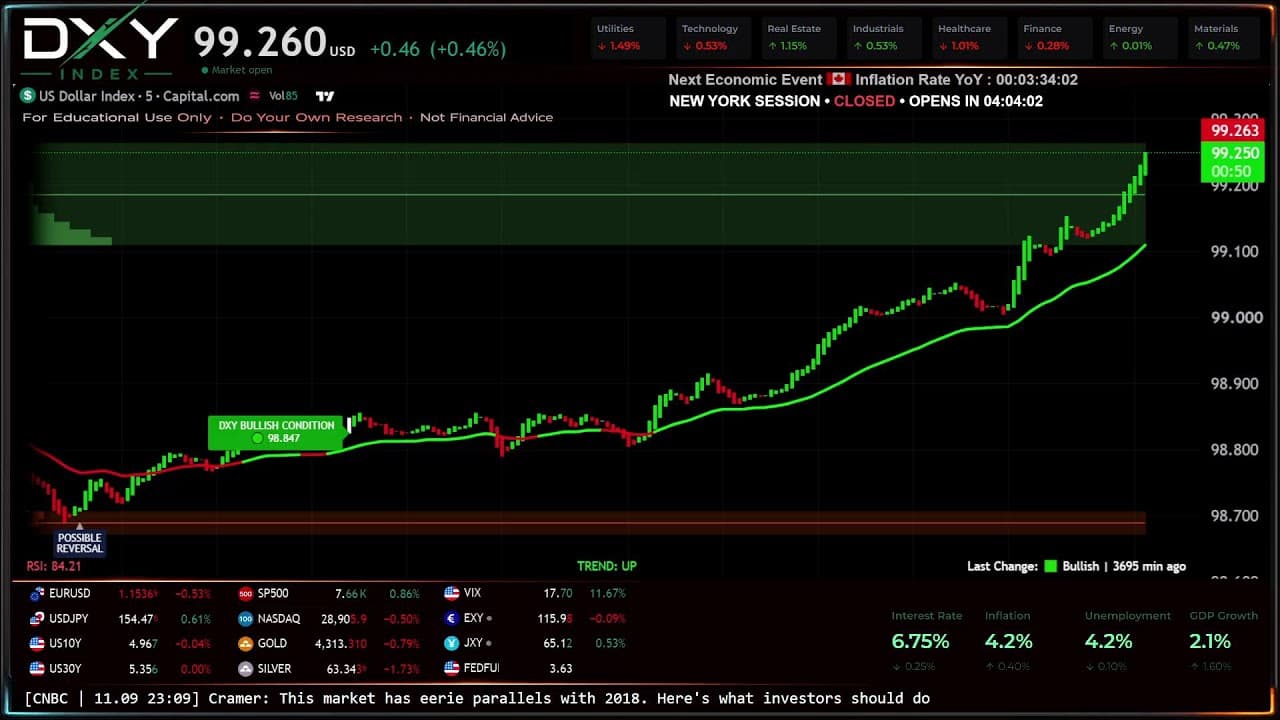Click the Unemployment 4.2% value
1280x720 pixels.
click(1109, 641)
